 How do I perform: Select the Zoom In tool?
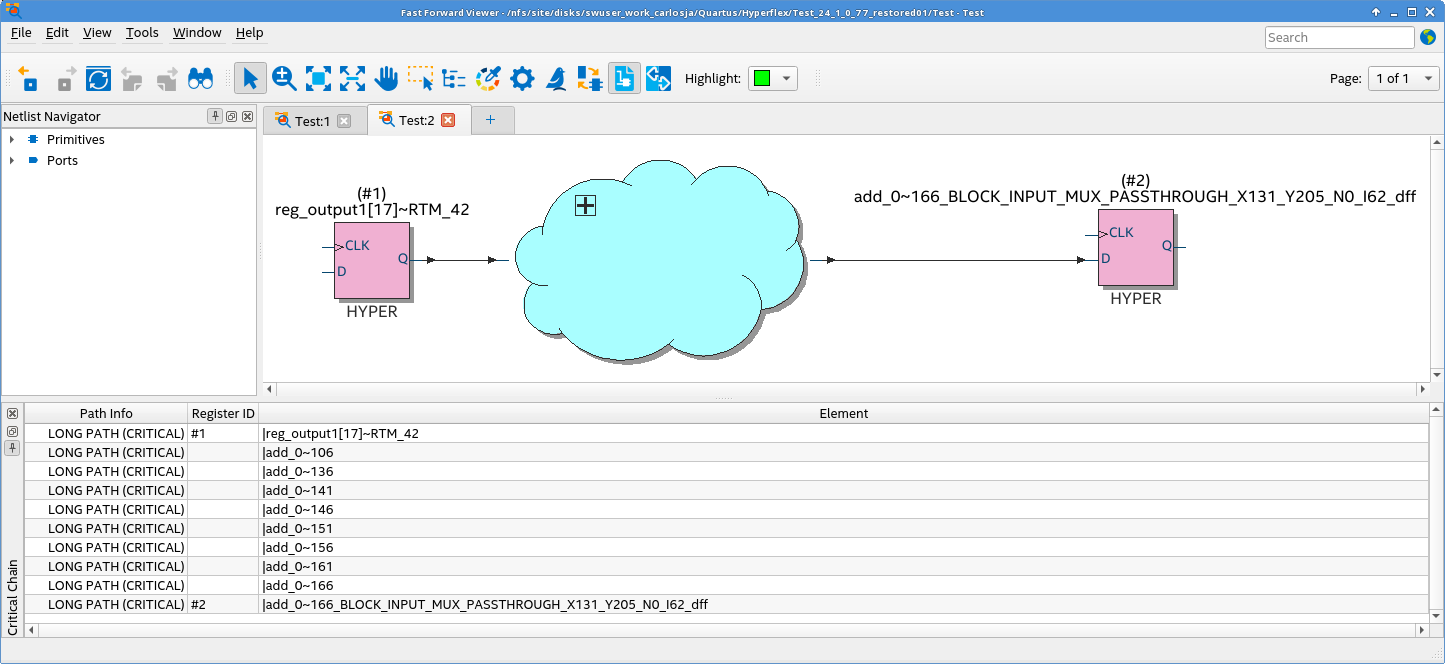pyautogui.click(x=284, y=79)
